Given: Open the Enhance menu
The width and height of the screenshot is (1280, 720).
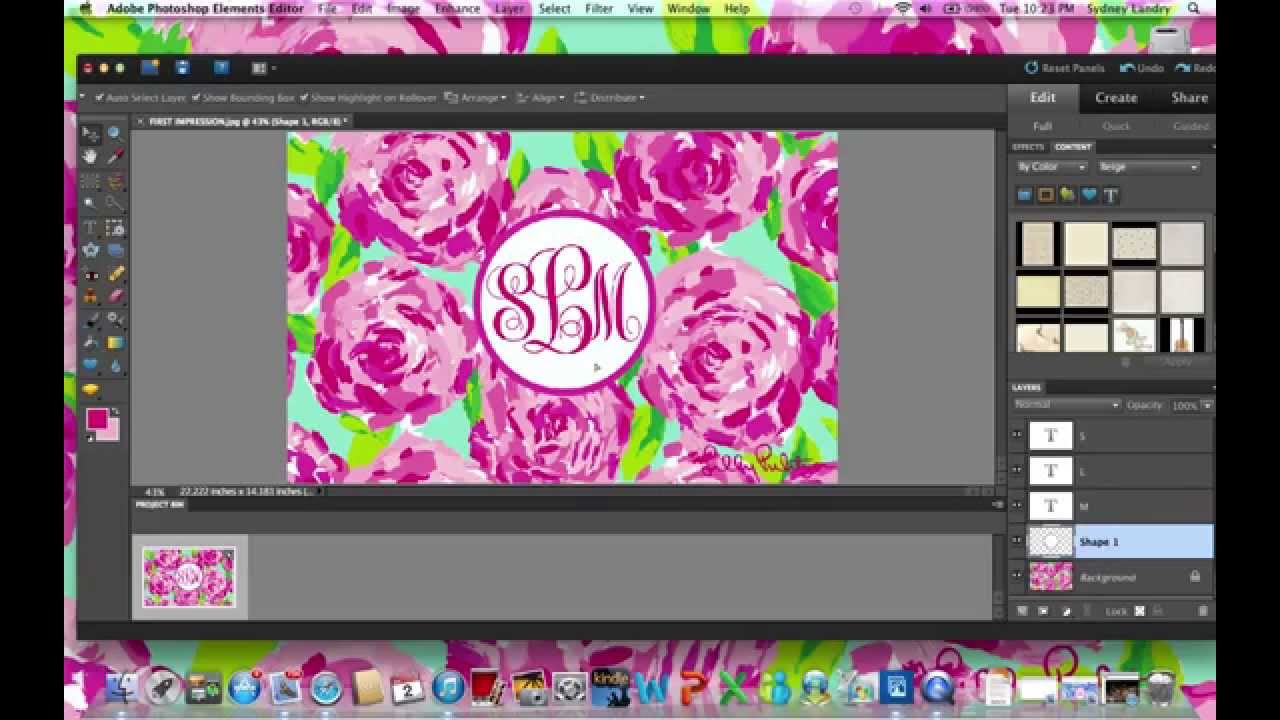Looking at the screenshot, I should coord(457,8).
